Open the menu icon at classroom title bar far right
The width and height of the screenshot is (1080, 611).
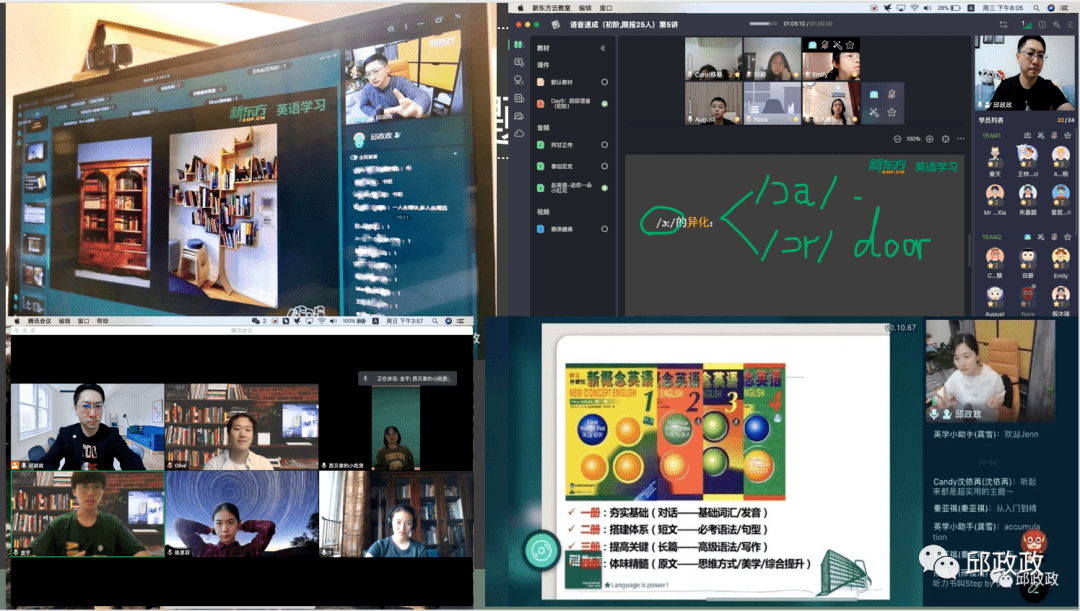tap(1070, 25)
